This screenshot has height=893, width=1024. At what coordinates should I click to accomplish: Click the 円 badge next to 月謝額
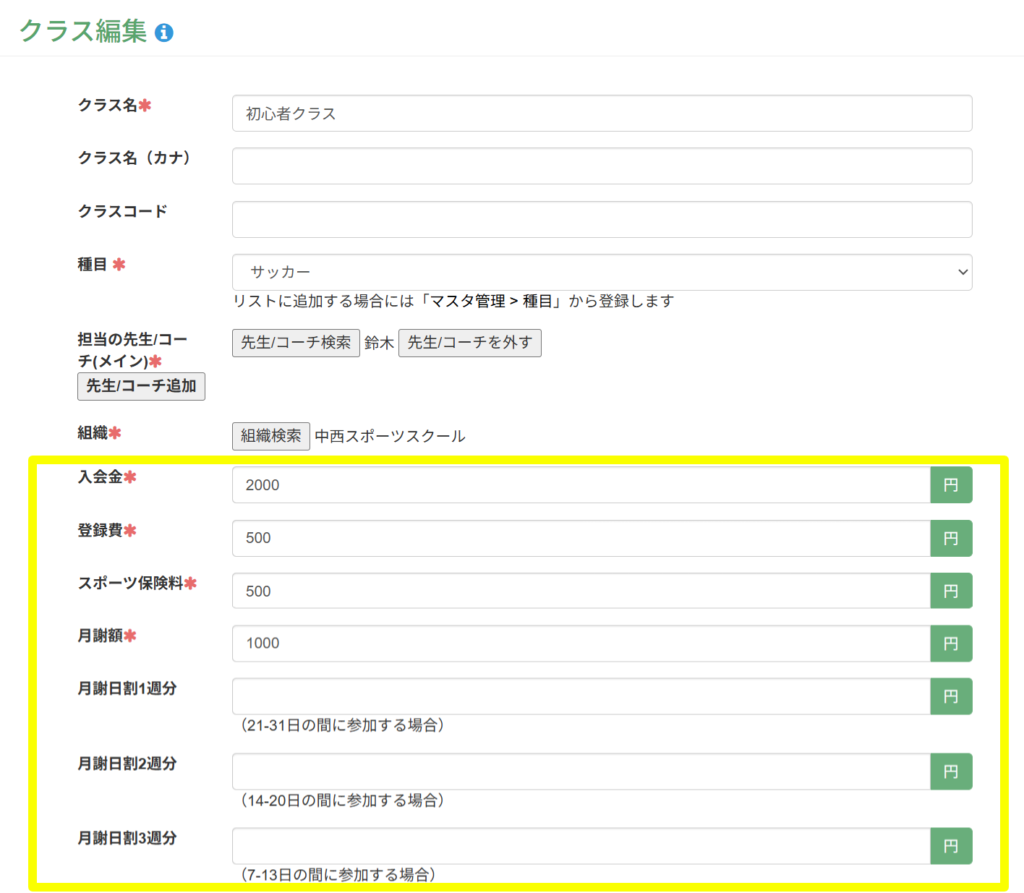tap(950, 643)
